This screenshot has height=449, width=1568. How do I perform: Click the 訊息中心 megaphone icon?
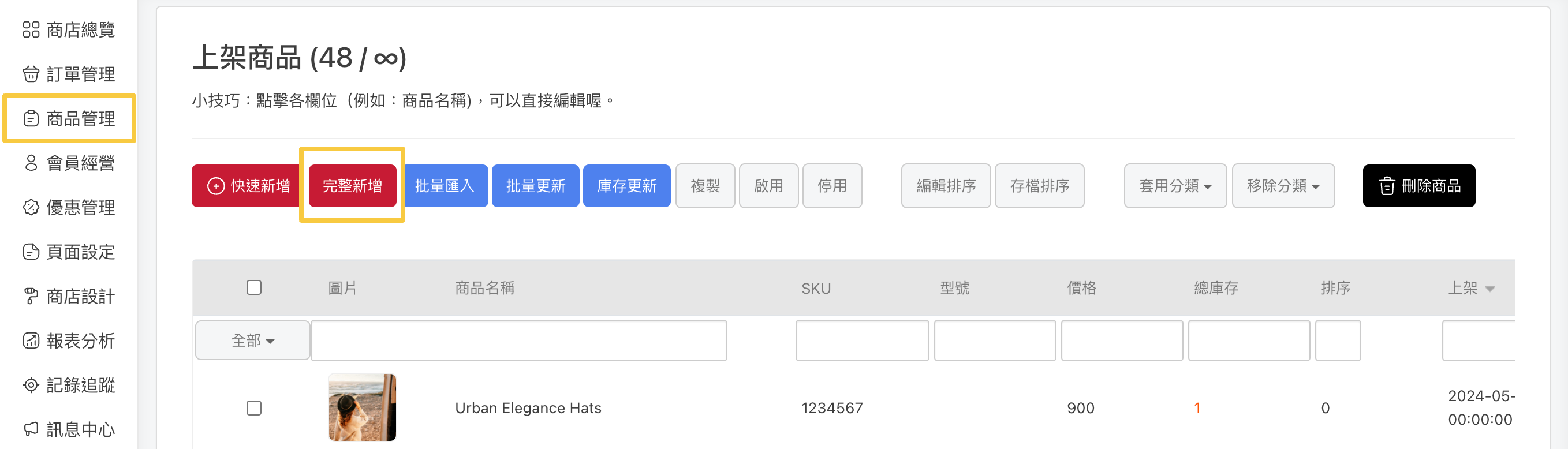pos(31,429)
